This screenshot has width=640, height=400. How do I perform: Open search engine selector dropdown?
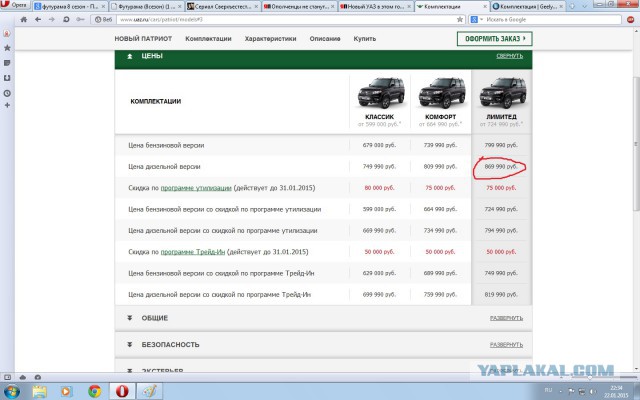click(x=476, y=20)
